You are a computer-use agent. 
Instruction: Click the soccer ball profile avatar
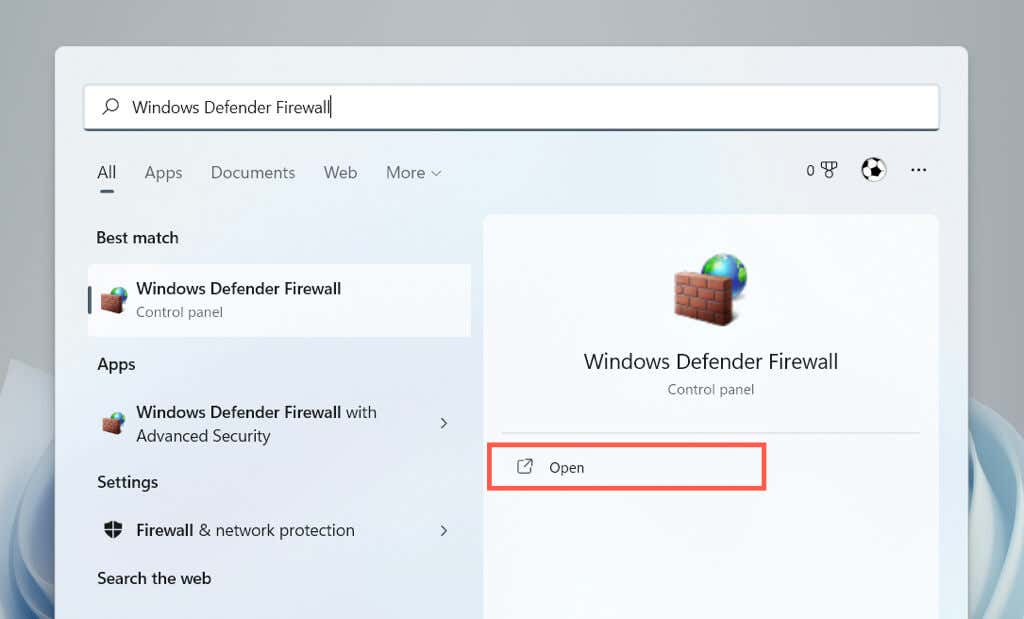click(x=873, y=170)
